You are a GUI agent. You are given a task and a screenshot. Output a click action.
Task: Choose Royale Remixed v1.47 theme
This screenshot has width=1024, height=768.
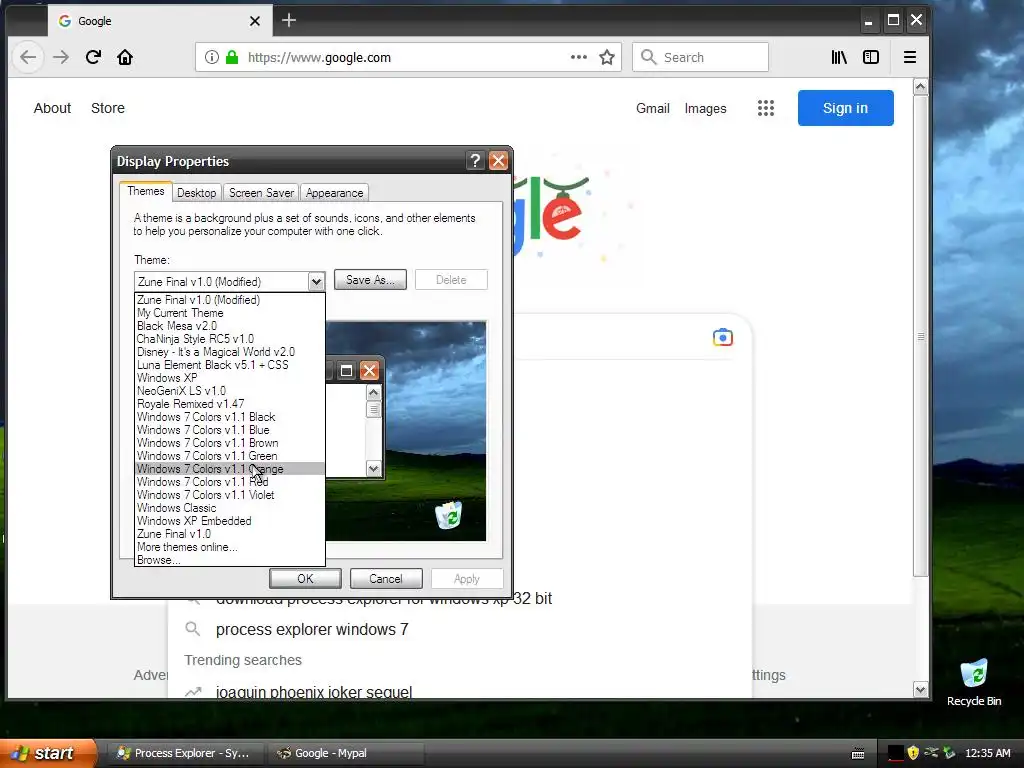[229, 404]
